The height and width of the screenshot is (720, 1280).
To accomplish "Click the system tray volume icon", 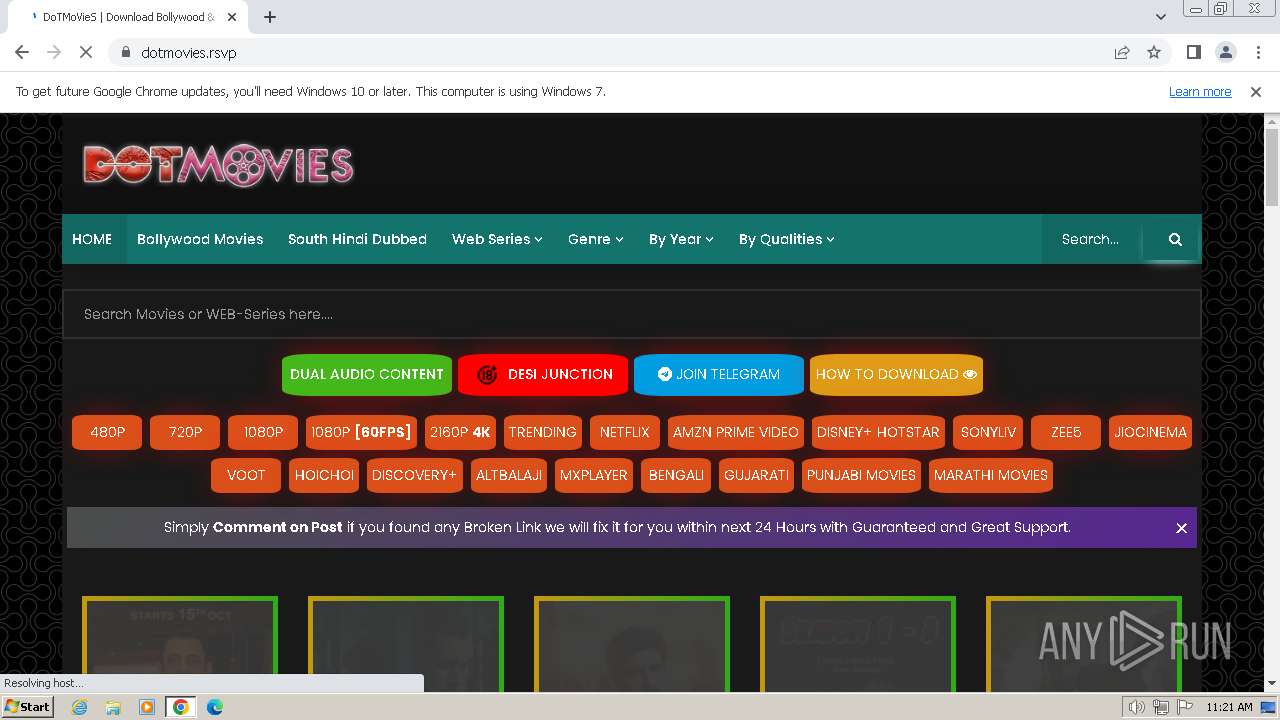I will tap(1136, 707).
